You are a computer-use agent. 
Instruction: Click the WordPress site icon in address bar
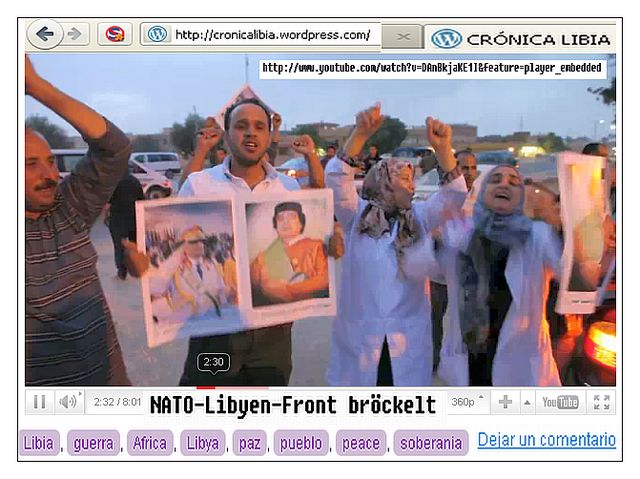pyautogui.click(x=157, y=34)
